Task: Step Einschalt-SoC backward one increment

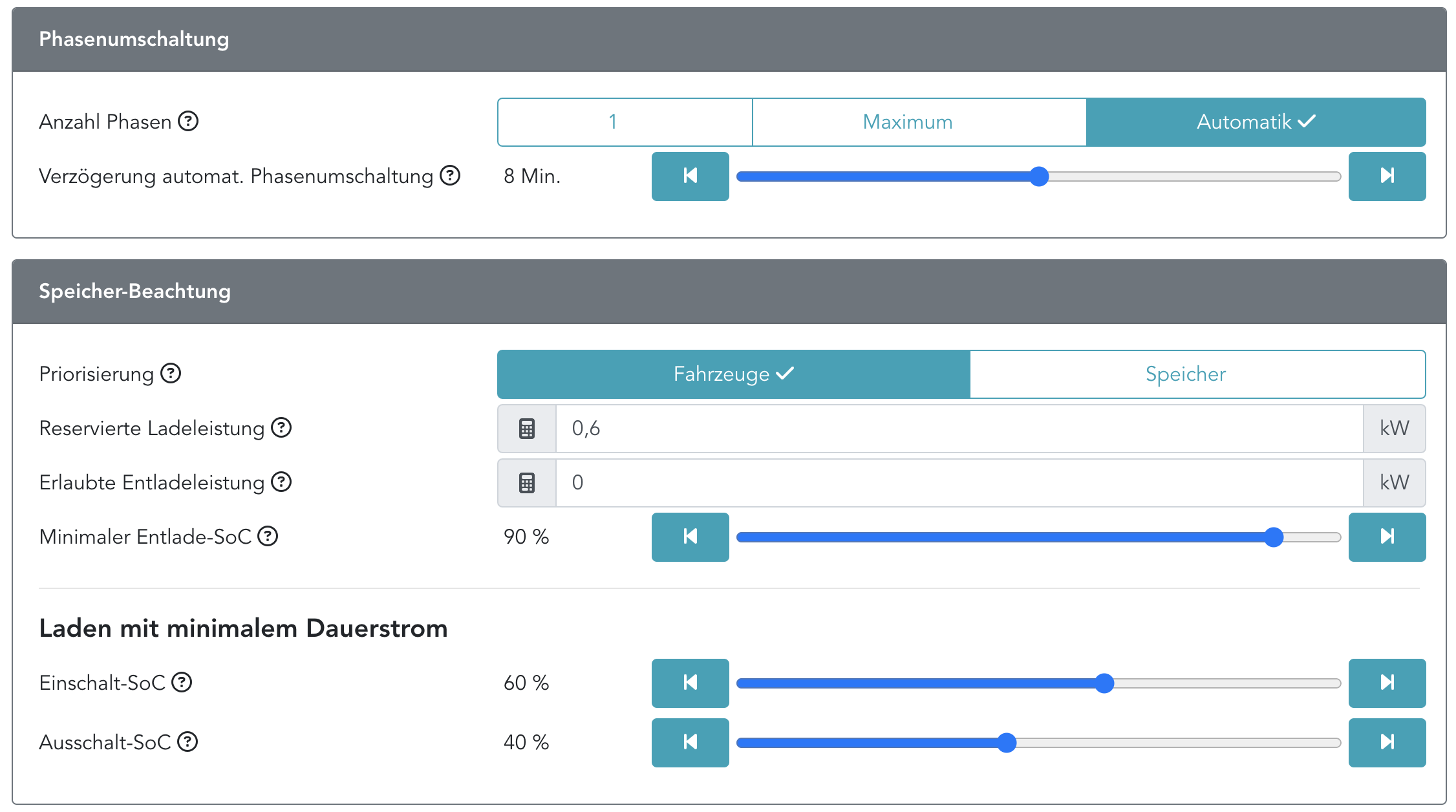Action: click(690, 683)
